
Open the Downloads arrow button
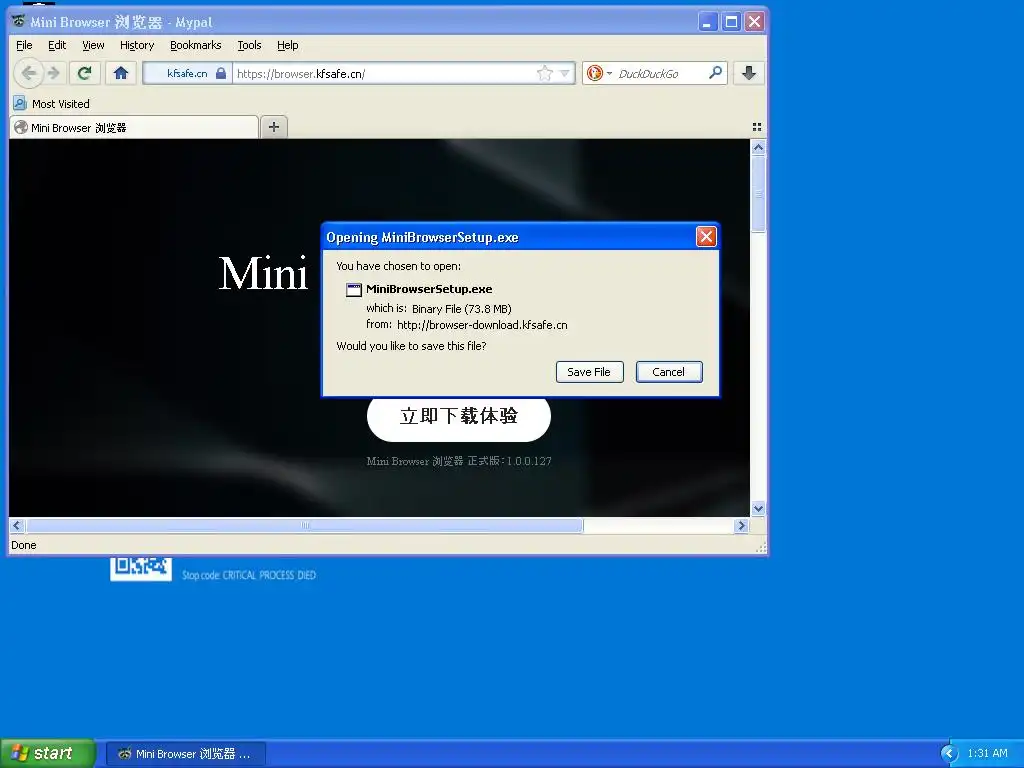pyautogui.click(x=748, y=73)
